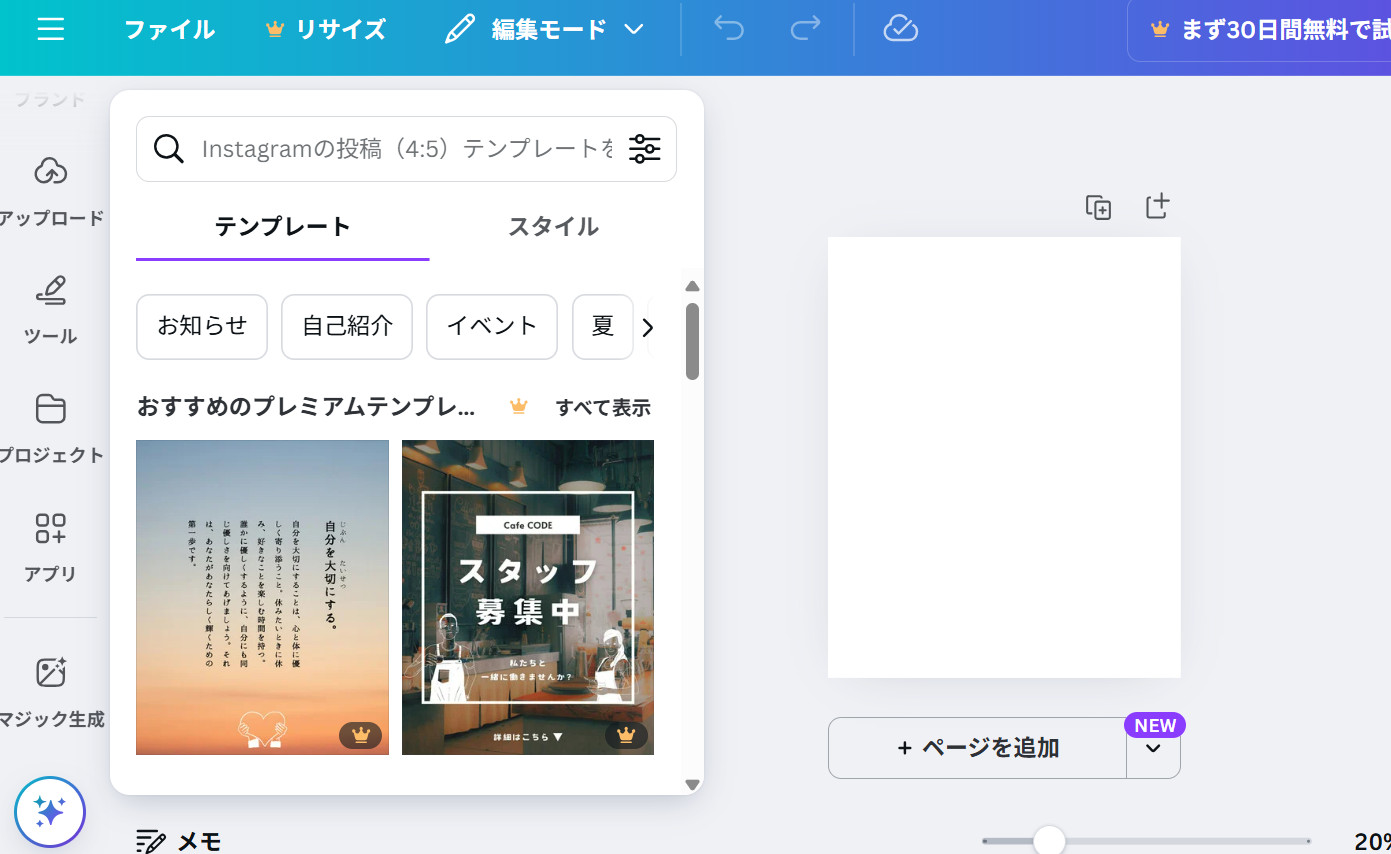This screenshot has height=854, width=1391.
Task: Open the search filter sliders icon
Action: (x=645, y=149)
